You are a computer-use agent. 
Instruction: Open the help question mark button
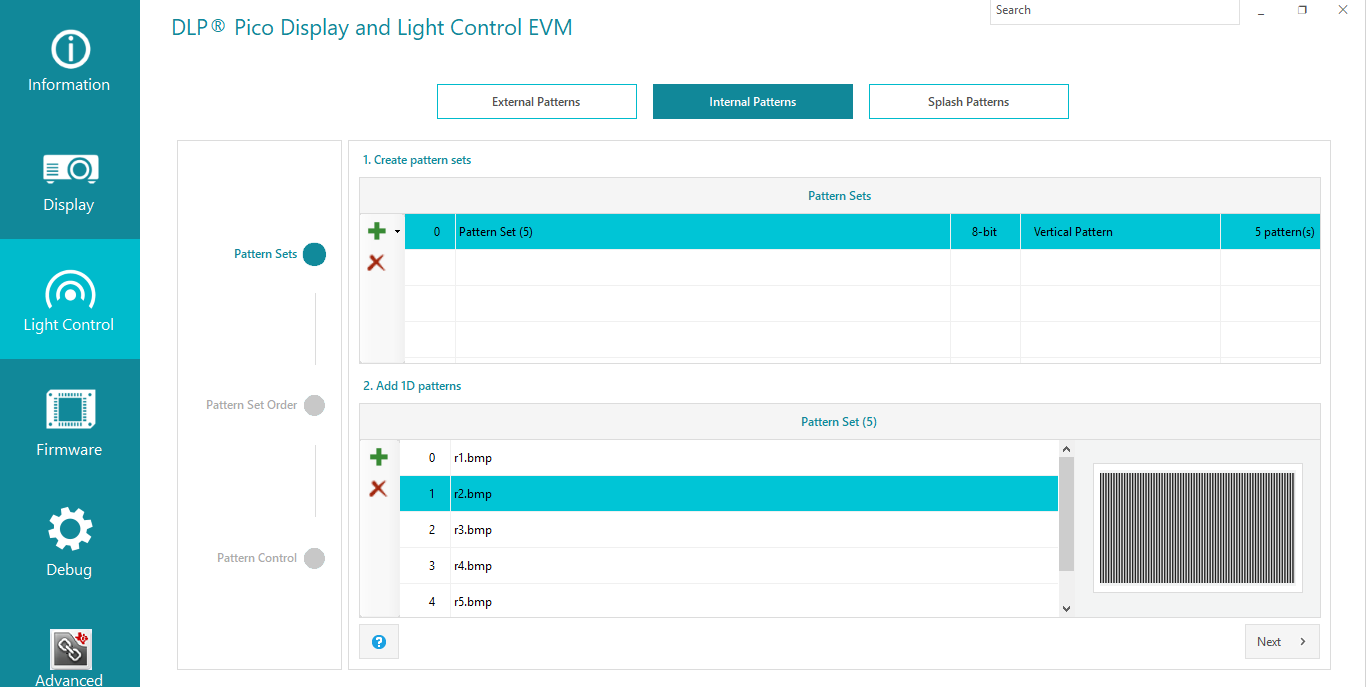pyautogui.click(x=379, y=642)
